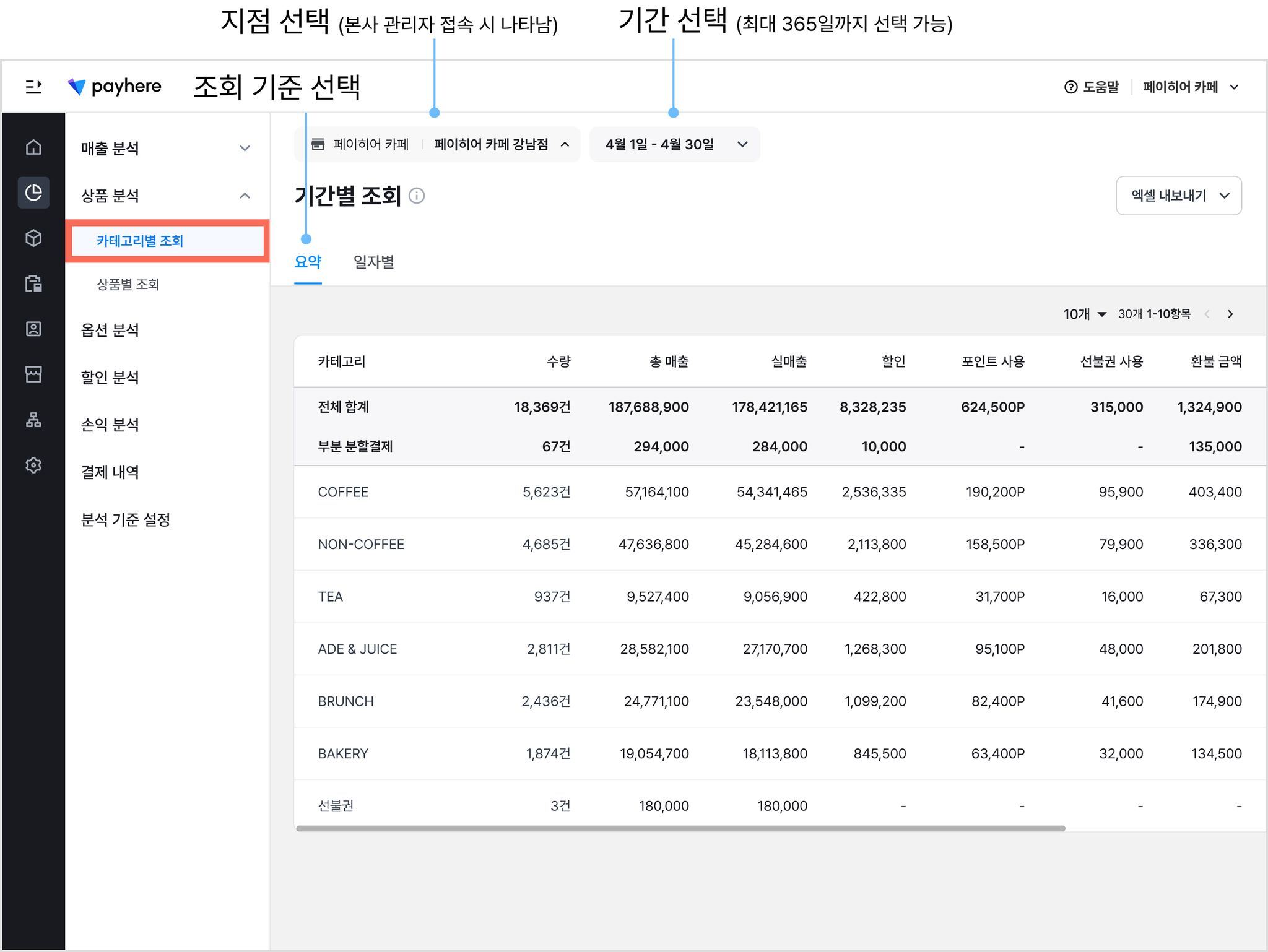Open the customer profile icon in sidebar
Screen dimensions: 1268x952
pos(33,329)
